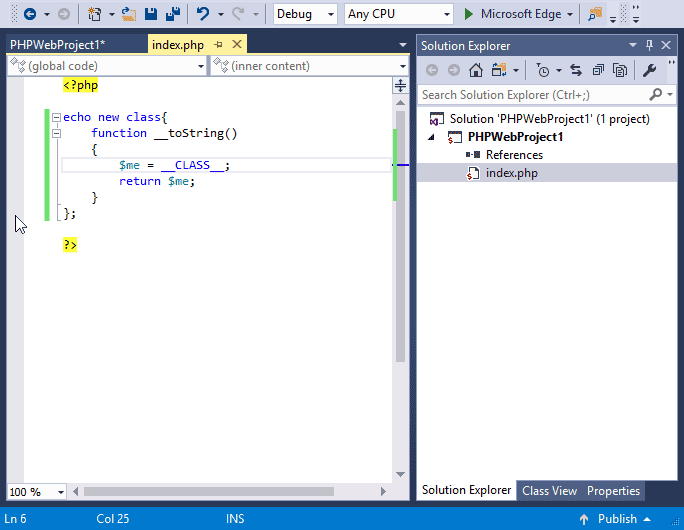Open Properties with the wrench icon
684x530 pixels.
pyautogui.click(x=650, y=70)
